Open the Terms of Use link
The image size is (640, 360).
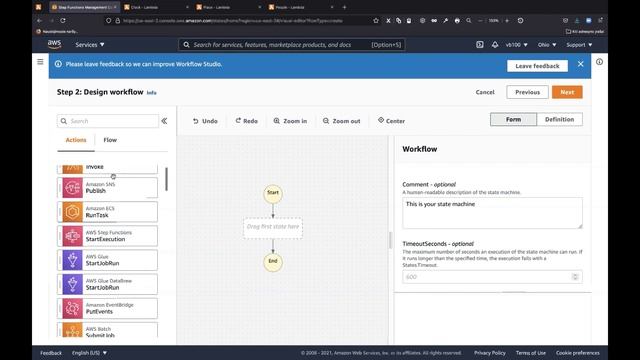531,353
